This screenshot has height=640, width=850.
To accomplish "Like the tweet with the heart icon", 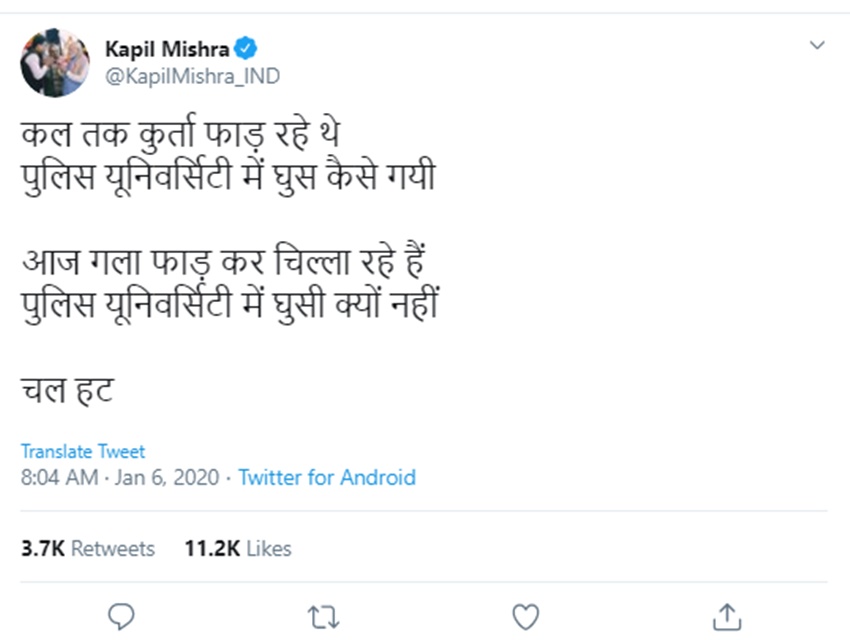I will [525, 616].
